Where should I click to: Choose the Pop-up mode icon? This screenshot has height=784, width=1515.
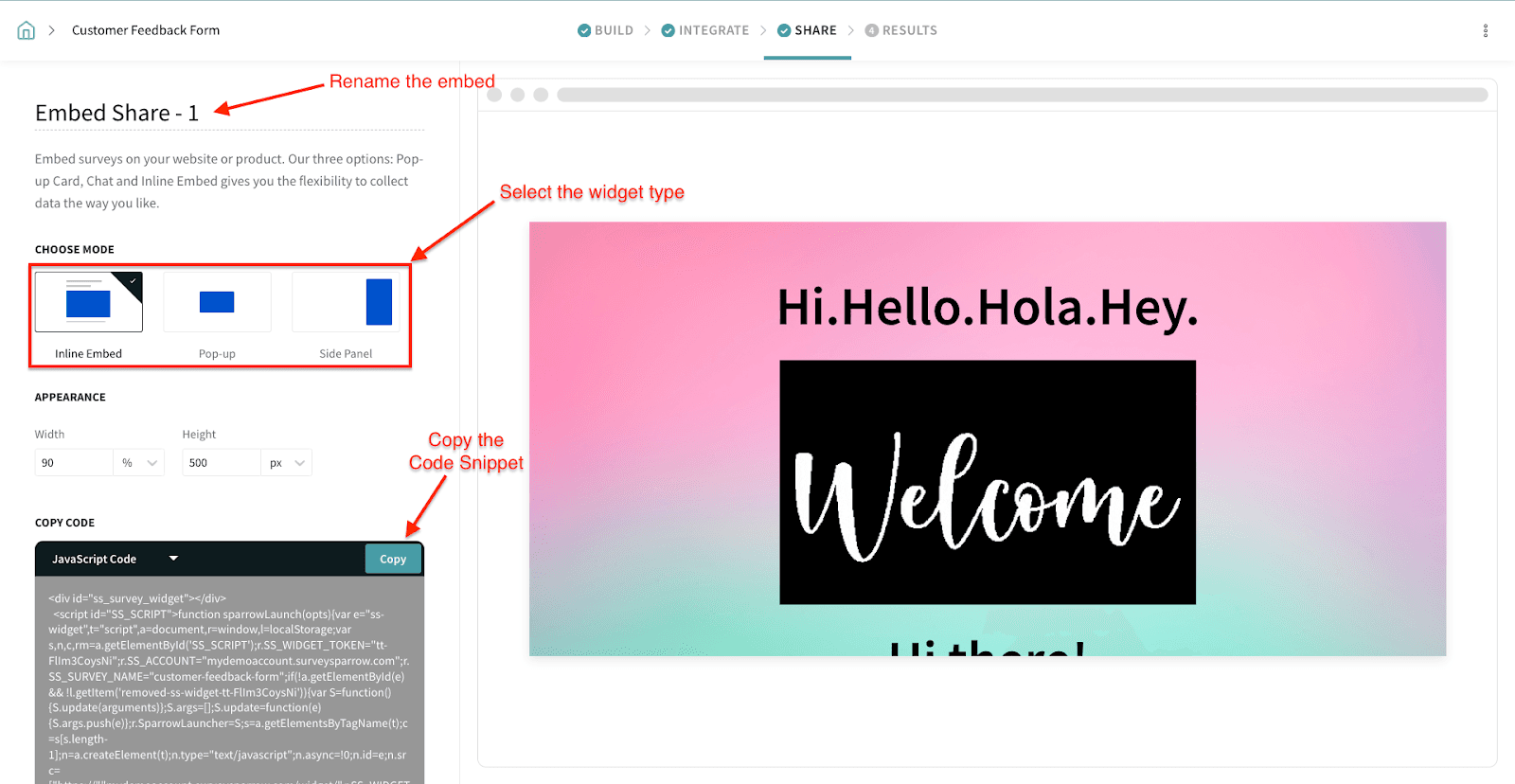tap(217, 302)
